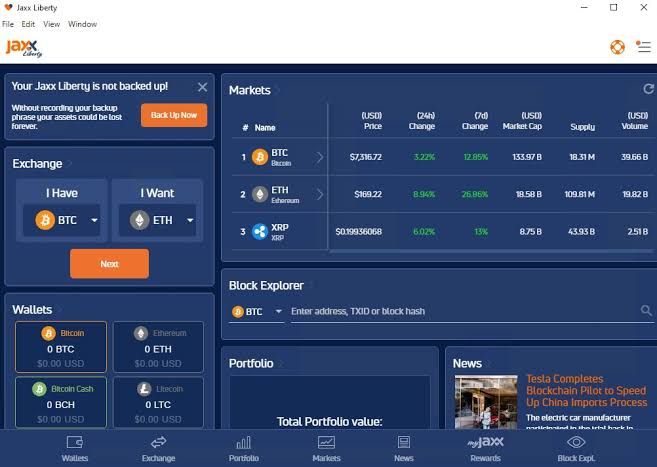
Task: Open the Wallets tab in bottom bar
Action: (75, 449)
